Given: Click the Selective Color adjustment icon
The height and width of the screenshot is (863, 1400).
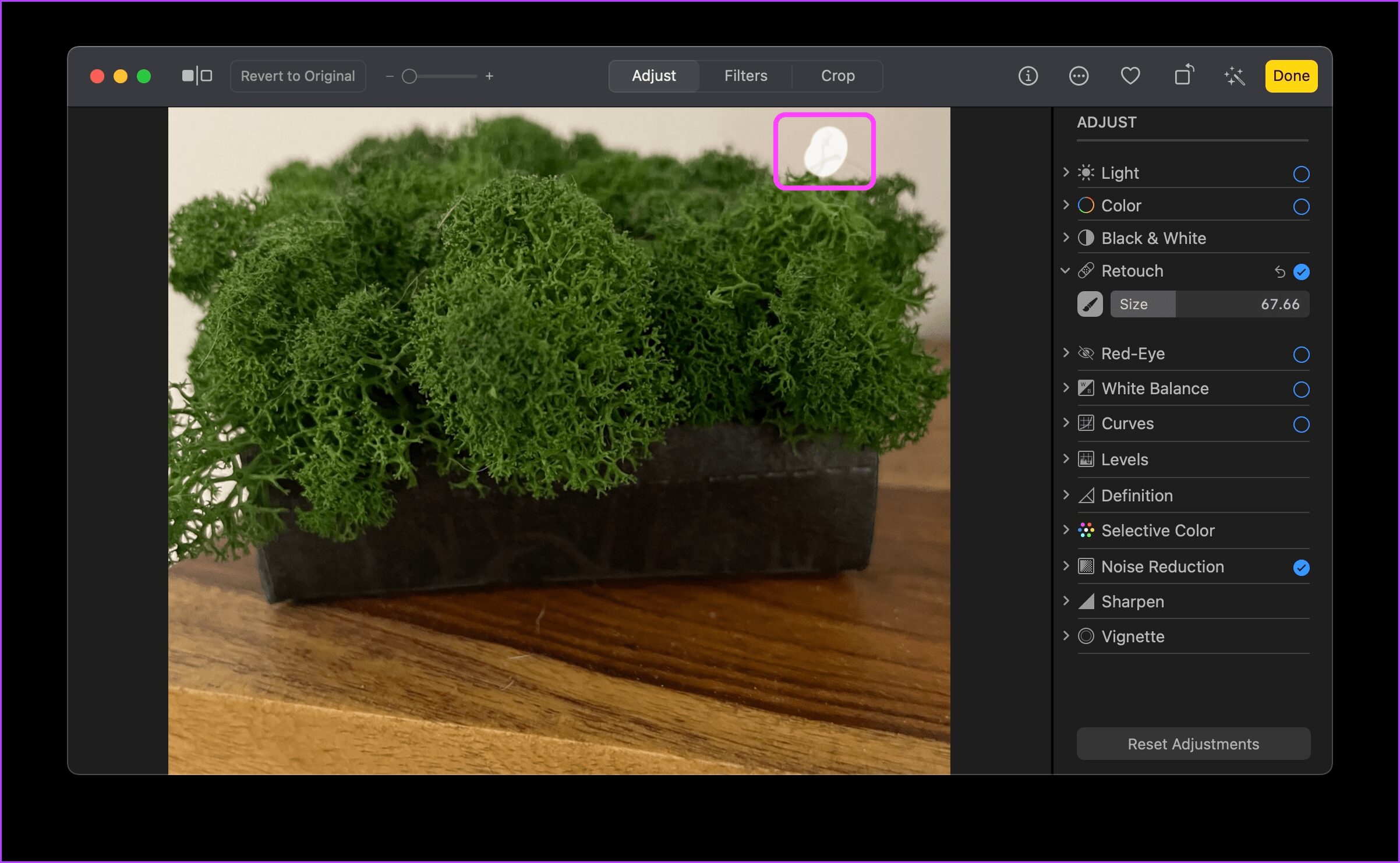Looking at the screenshot, I should pyautogui.click(x=1087, y=530).
